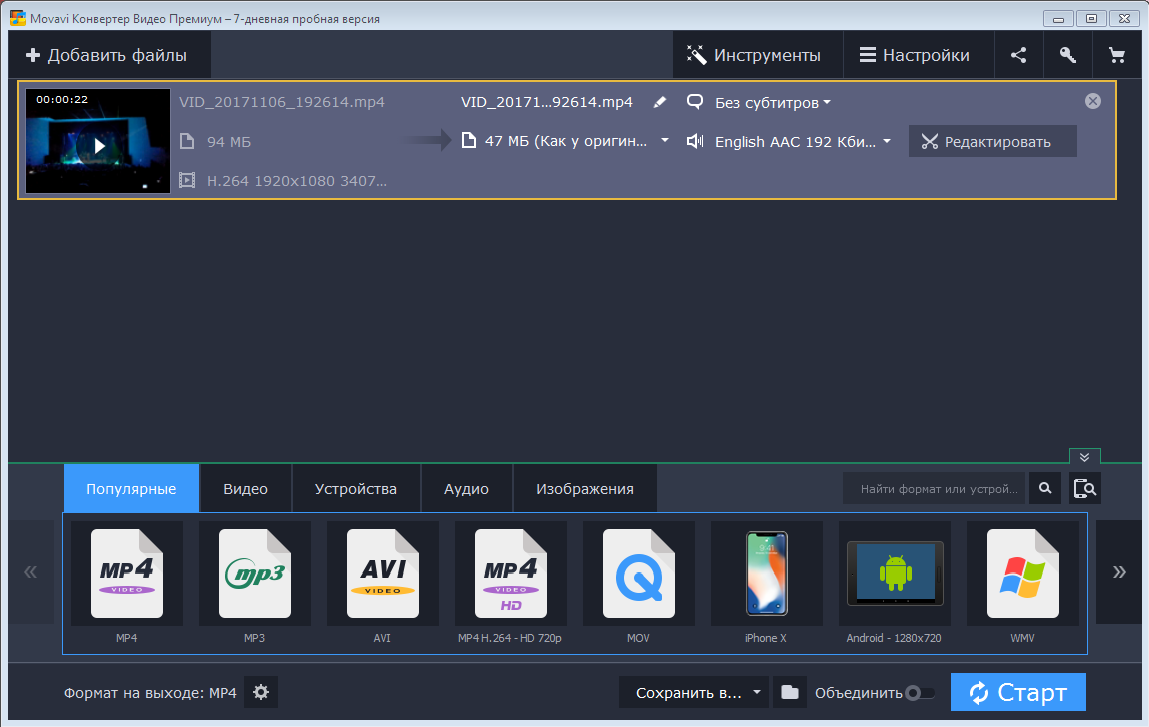Expand the Без субтитров subtitles dropdown
This screenshot has height=727, width=1149.
pos(772,102)
